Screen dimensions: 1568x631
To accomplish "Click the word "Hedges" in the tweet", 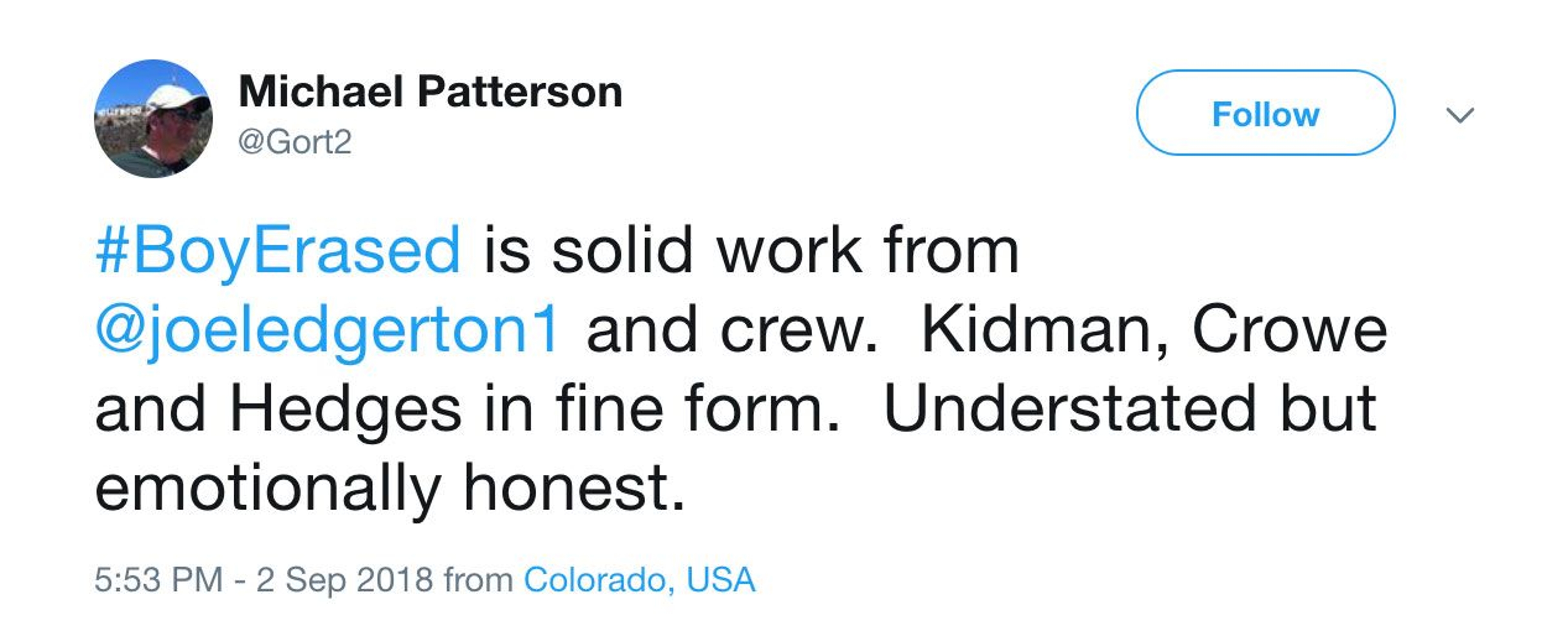I will click(345, 409).
